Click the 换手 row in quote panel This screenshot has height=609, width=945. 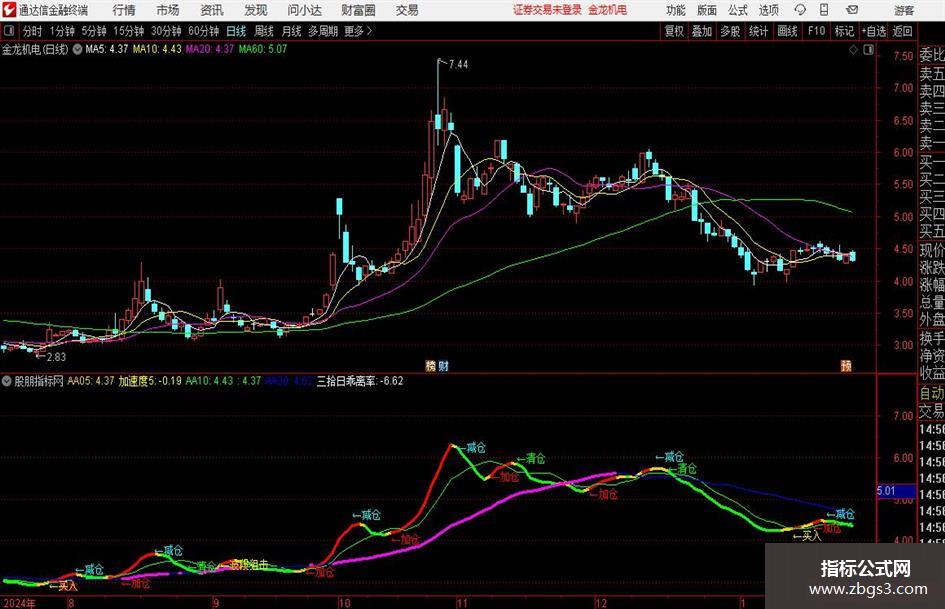click(932, 338)
